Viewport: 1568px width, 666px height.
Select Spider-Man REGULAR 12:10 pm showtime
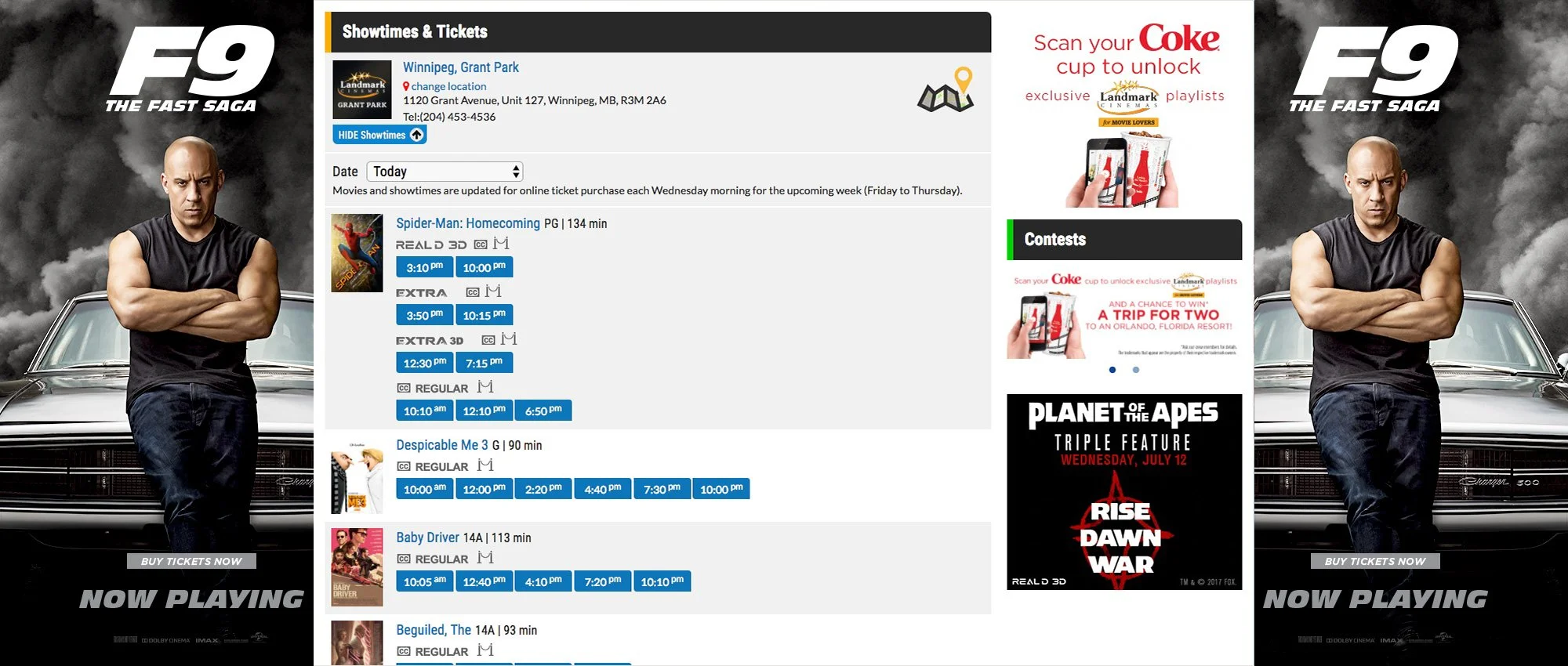pyautogui.click(x=484, y=411)
